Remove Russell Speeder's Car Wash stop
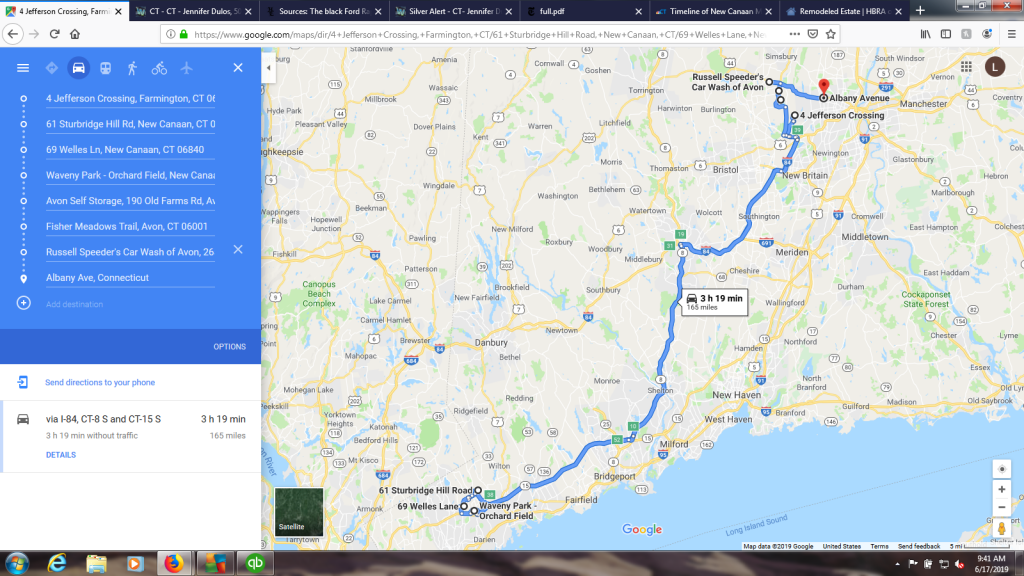1024x576 pixels. pyautogui.click(x=238, y=249)
